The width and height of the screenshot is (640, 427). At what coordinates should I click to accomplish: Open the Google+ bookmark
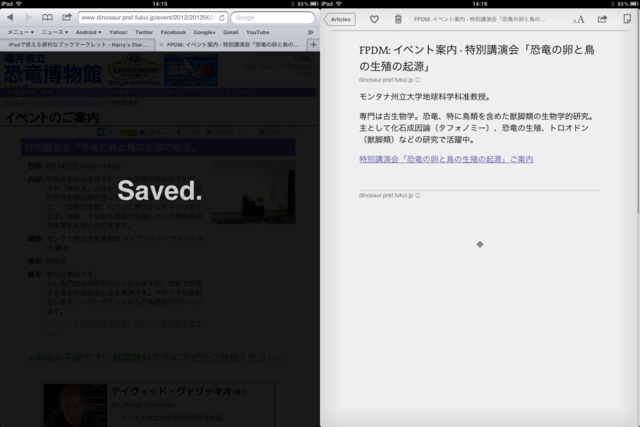(x=204, y=32)
